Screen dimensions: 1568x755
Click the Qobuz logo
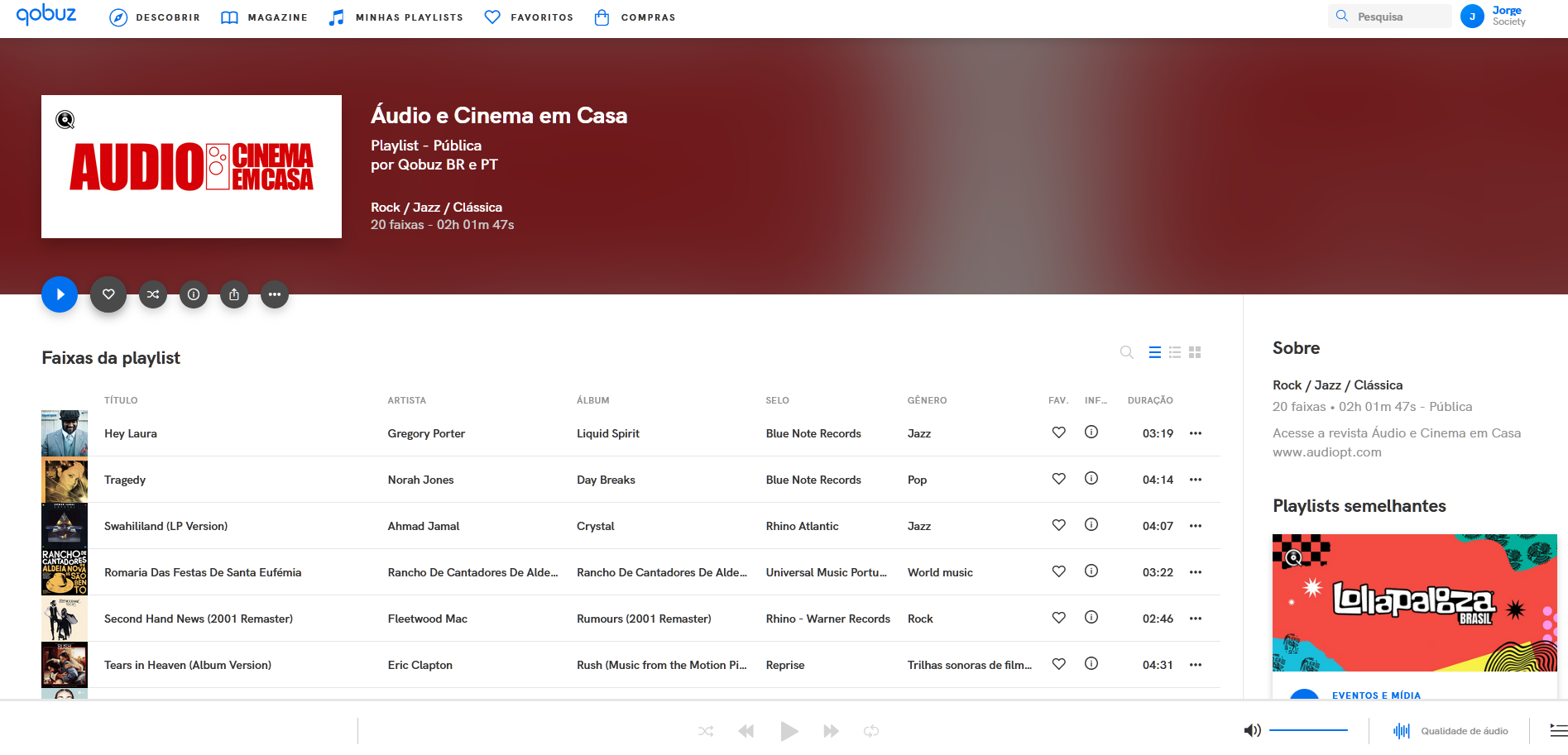click(46, 15)
